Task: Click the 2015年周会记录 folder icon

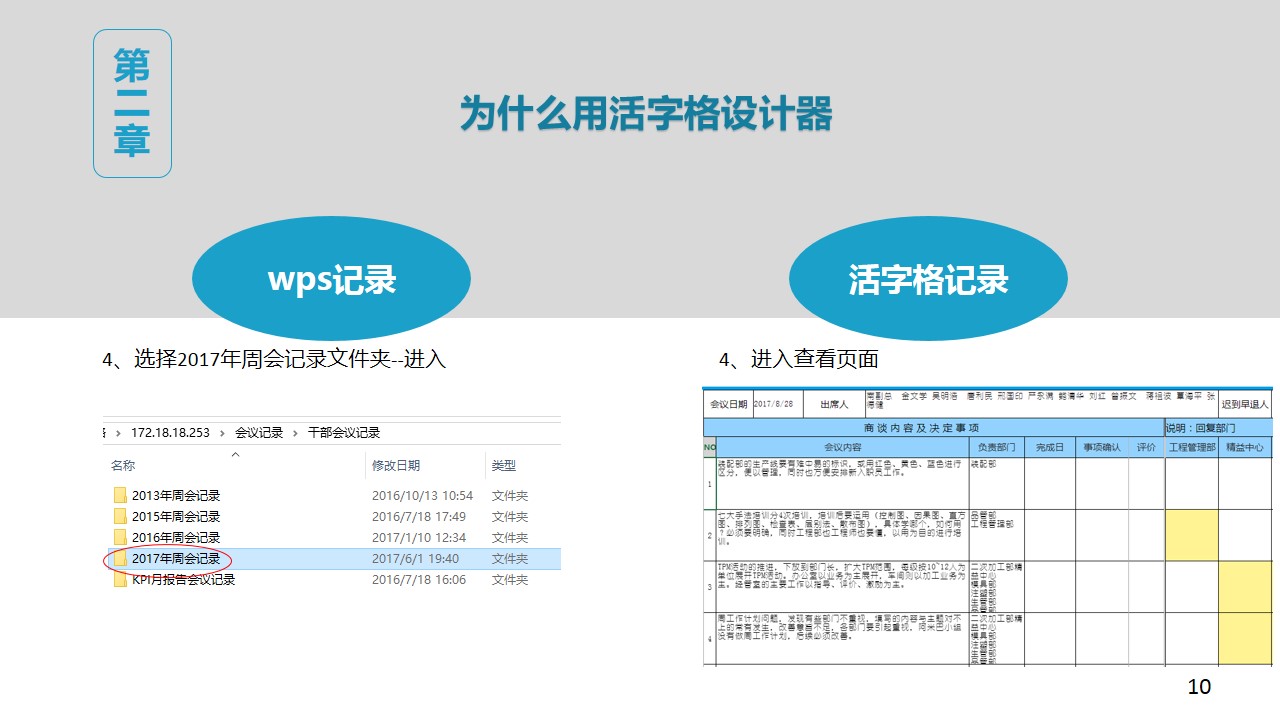Action: pyautogui.click(x=120, y=516)
